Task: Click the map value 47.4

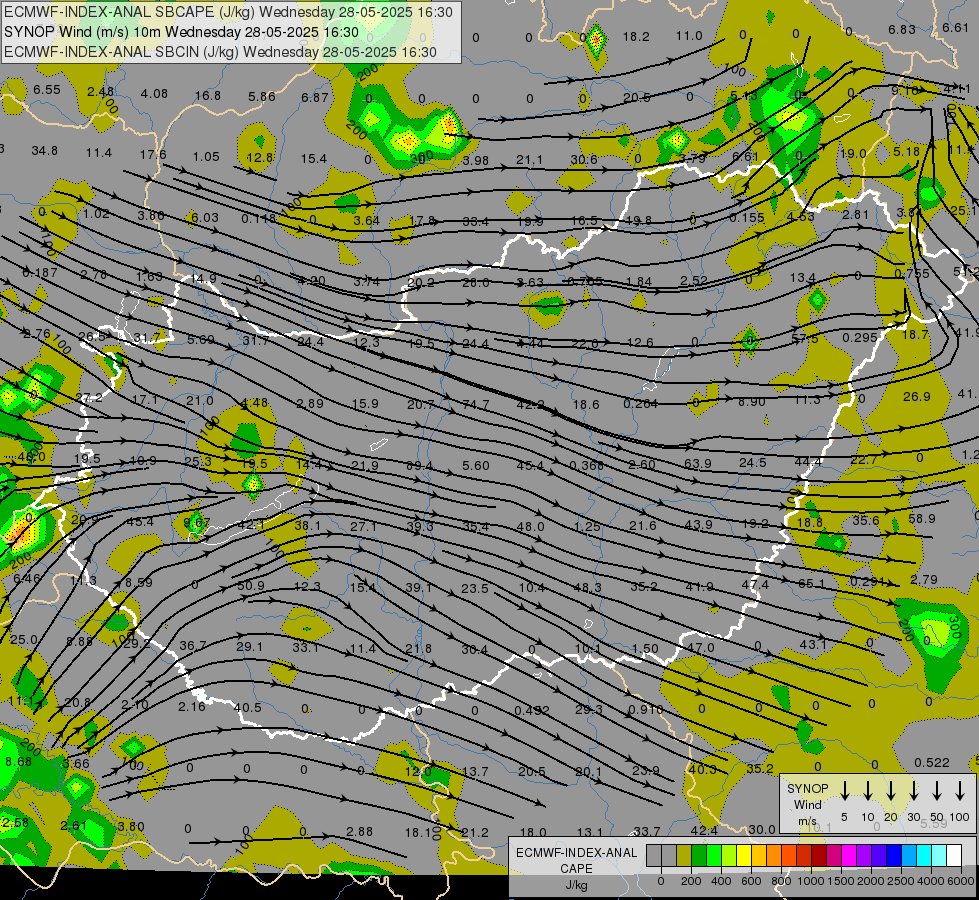Action: click(755, 585)
